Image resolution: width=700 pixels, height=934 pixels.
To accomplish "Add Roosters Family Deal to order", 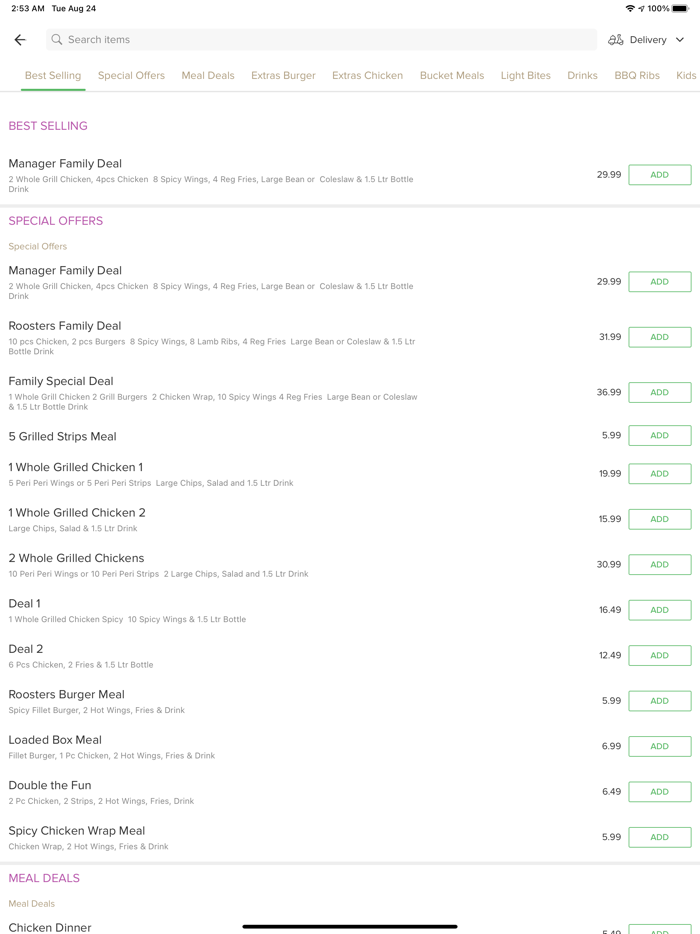I will click(x=659, y=337).
